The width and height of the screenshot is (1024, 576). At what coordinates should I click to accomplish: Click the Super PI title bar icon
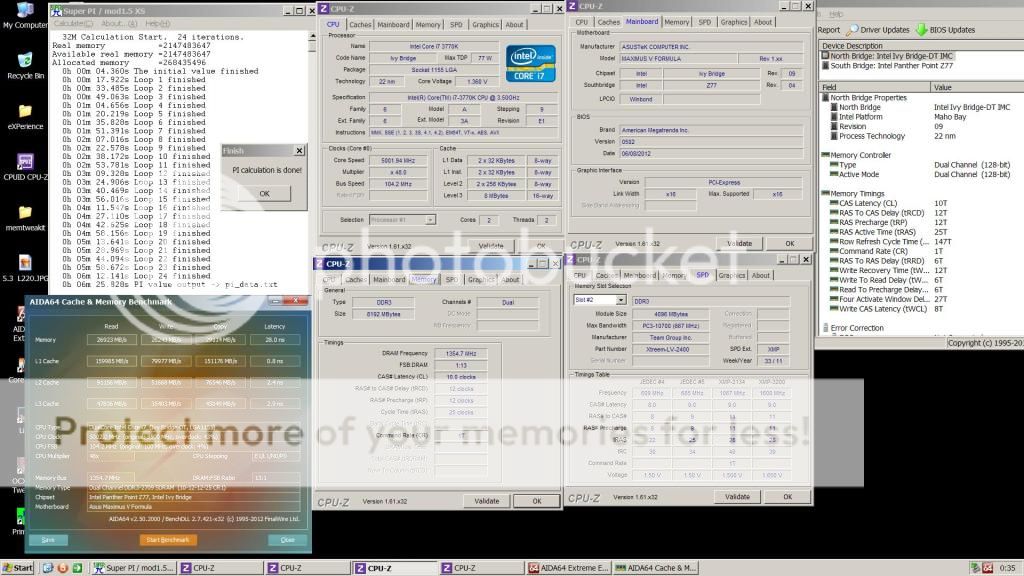pyautogui.click(x=57, y=10)
